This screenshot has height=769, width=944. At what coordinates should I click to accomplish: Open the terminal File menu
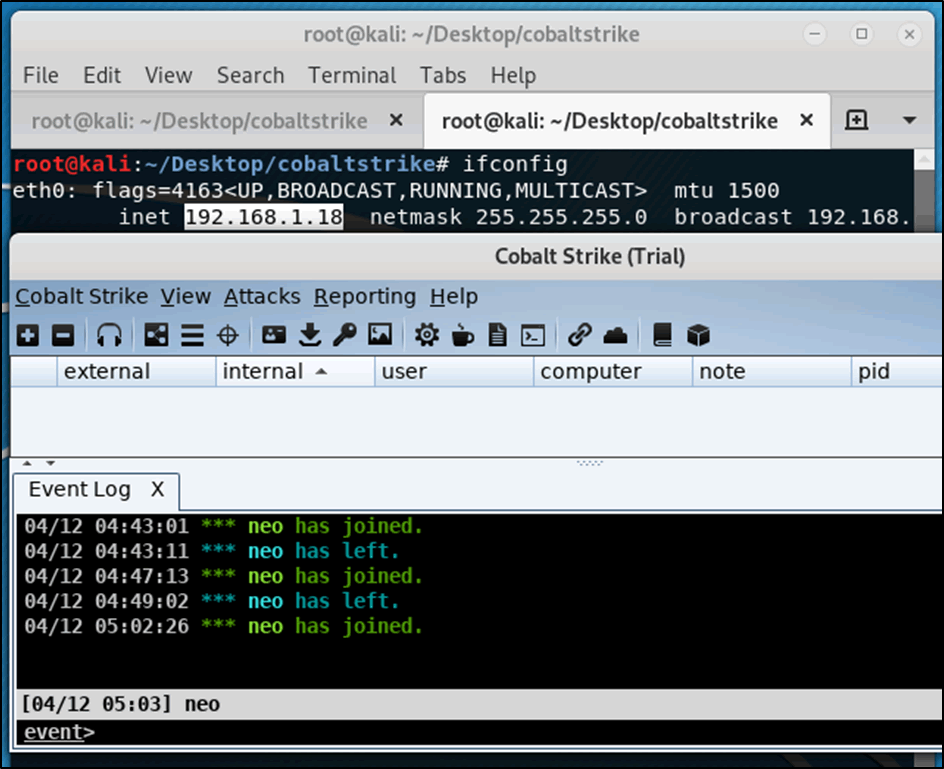[40, 75]
